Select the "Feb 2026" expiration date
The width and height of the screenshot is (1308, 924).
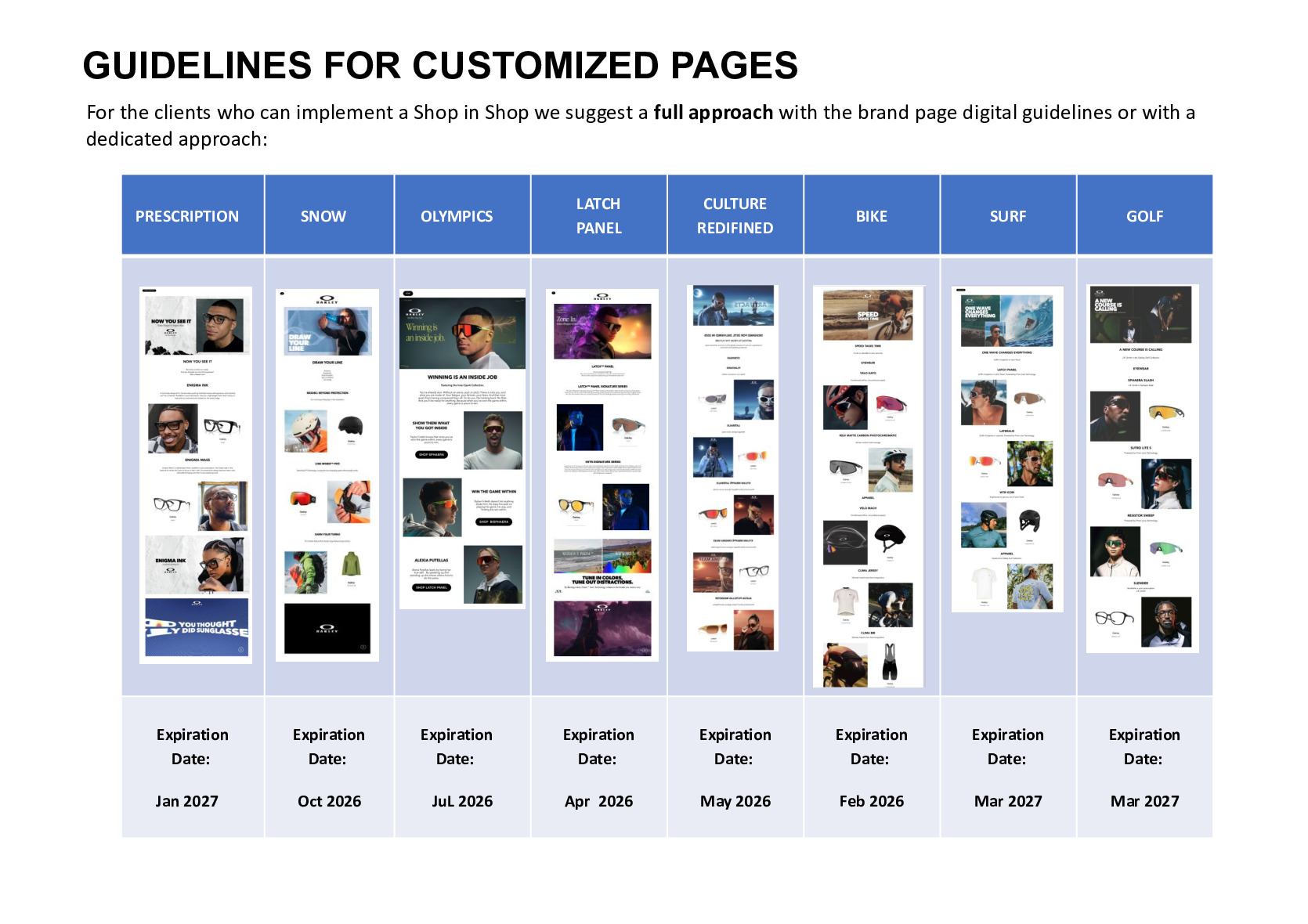pos(872,801)
